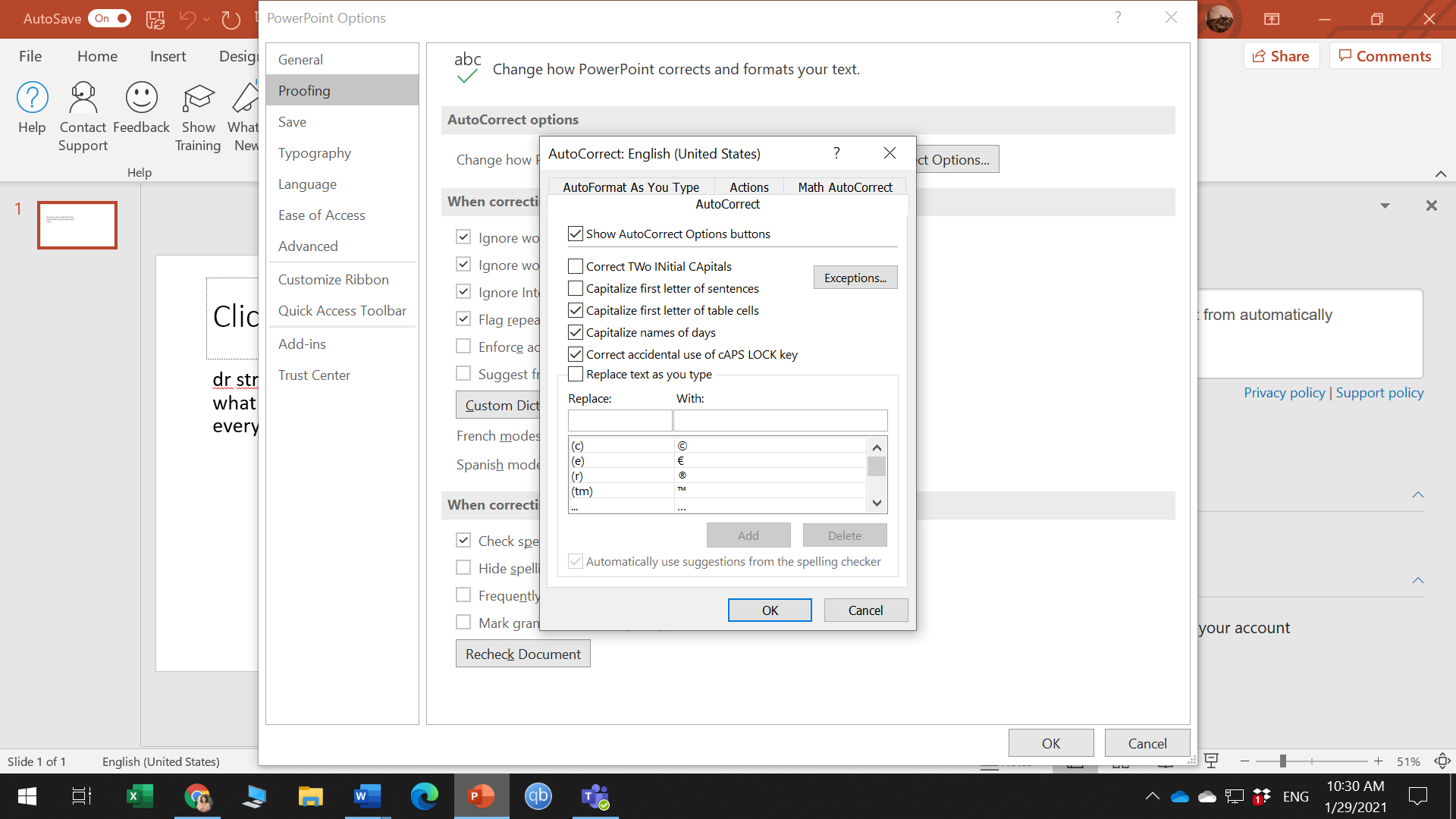
Task: Click the Exceptions button
Action: (x=856, y=277)
